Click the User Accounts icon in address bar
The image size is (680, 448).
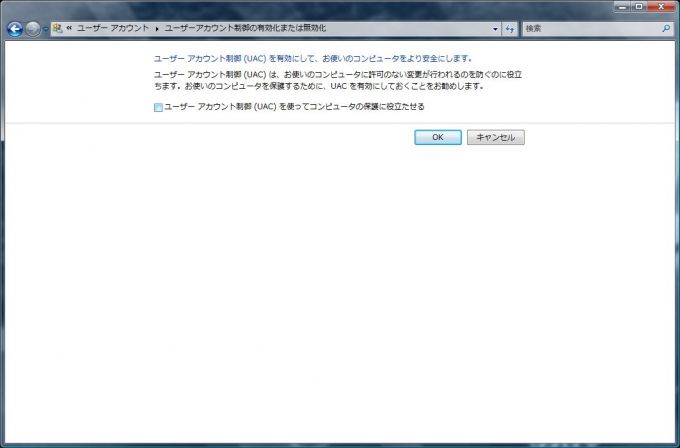click(x=57, y=29)
